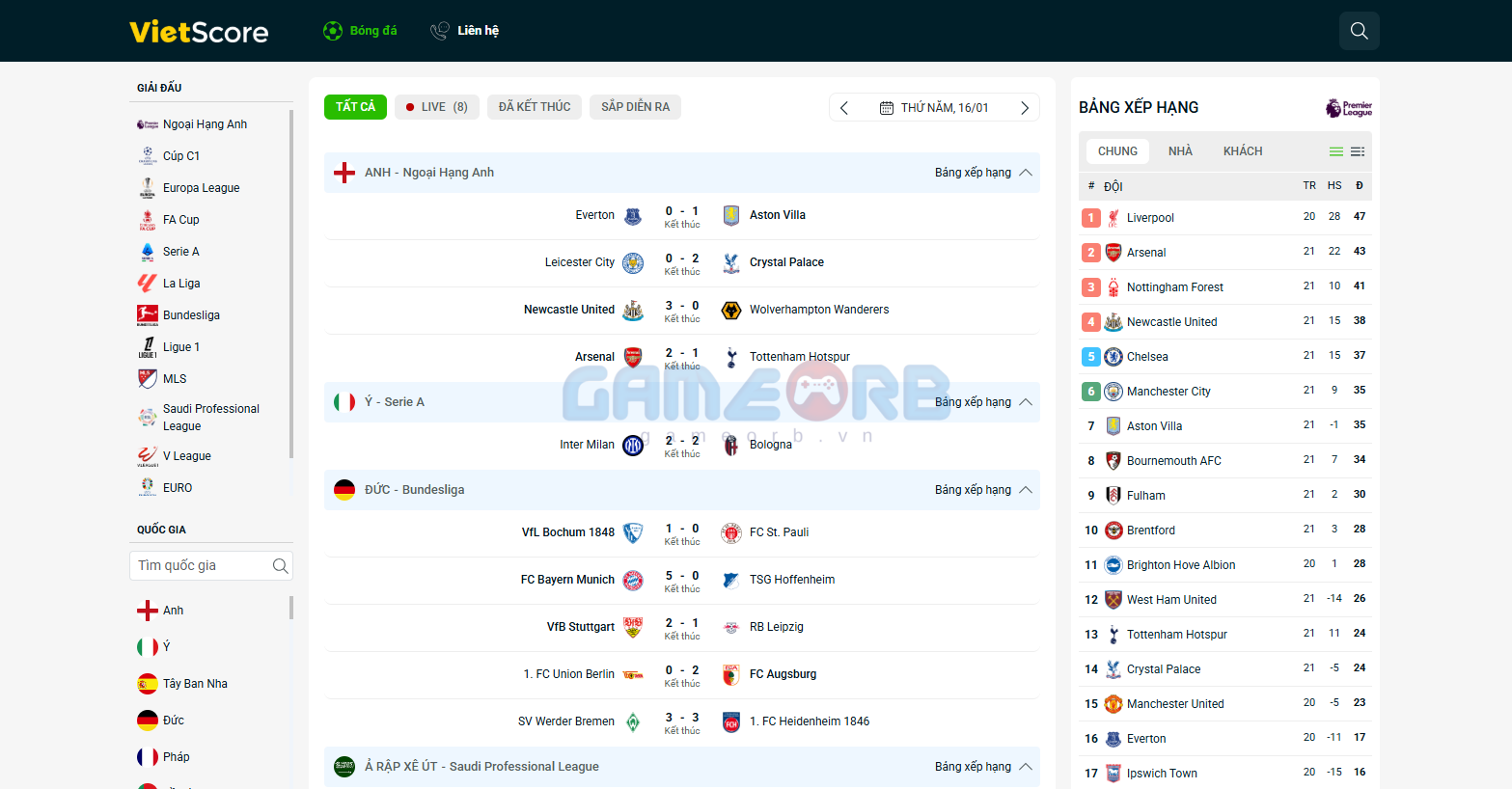Go to previous day arrow
Screen dimensions: 1512x789
(x=844, y=108)
